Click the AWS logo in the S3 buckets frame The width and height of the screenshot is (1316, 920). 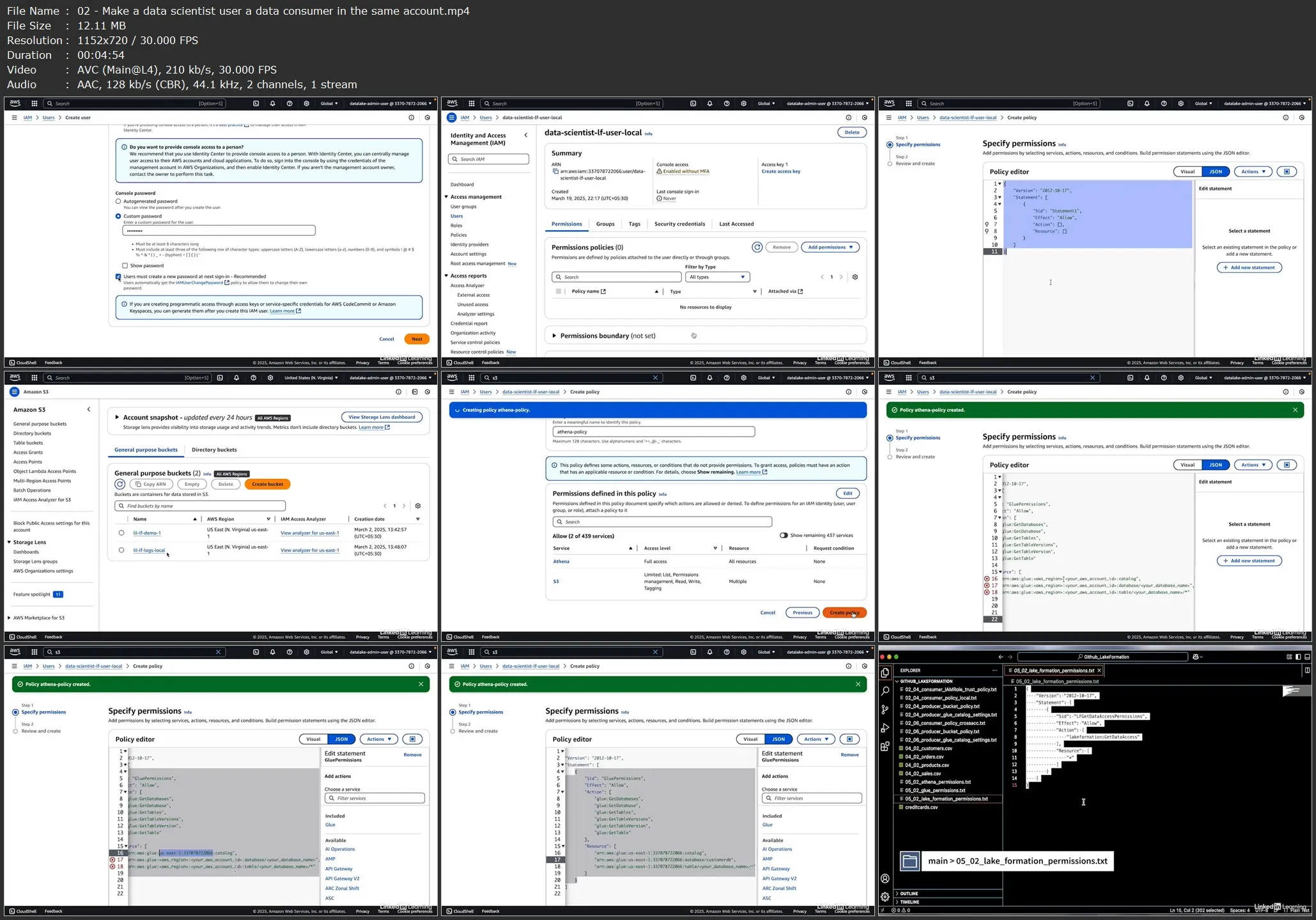[x=15, y=377]
